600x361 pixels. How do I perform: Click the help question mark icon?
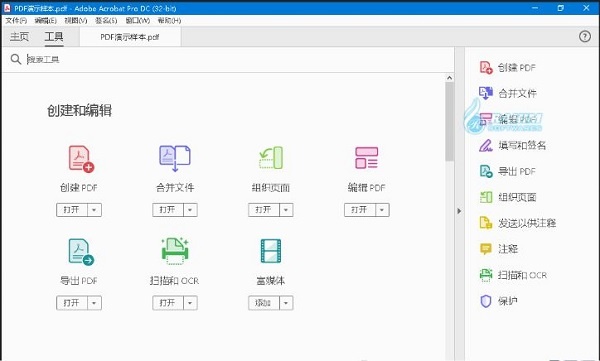(x=585, y=36)
